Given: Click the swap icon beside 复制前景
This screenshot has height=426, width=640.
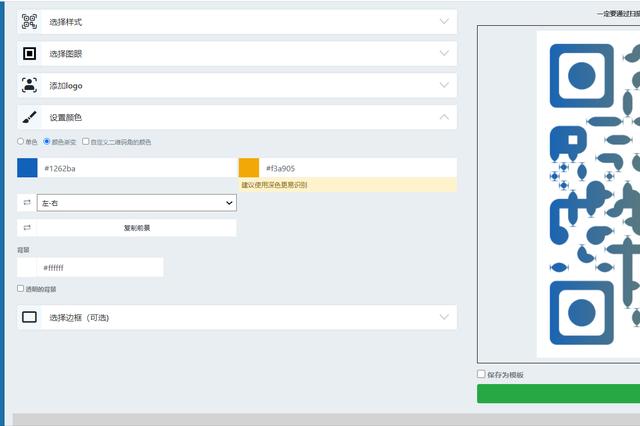Looking at the screenshot, I should coord(27,228).
